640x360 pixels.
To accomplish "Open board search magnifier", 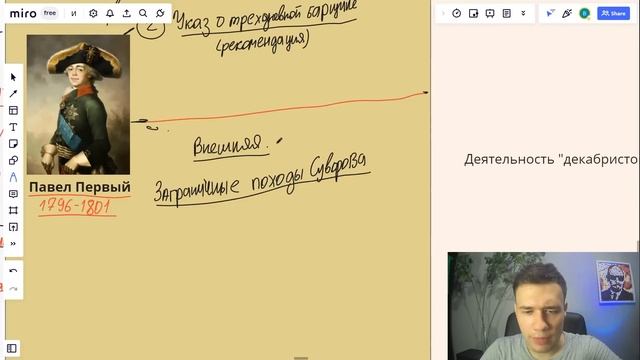I will [143, 13].
